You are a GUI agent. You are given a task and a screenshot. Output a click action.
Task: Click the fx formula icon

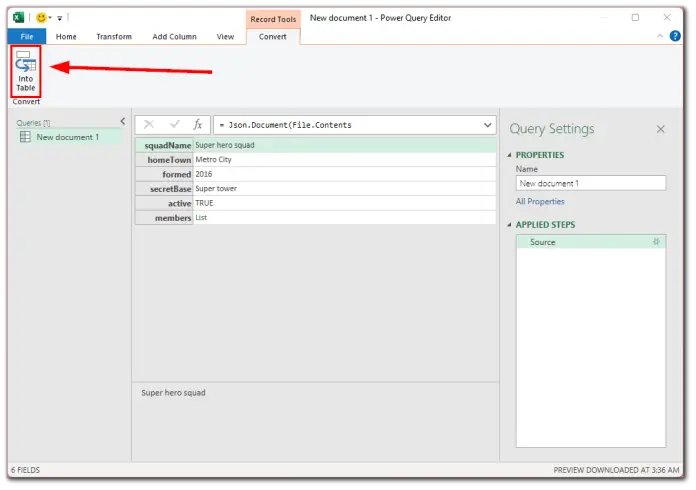[x=198, y=125]
